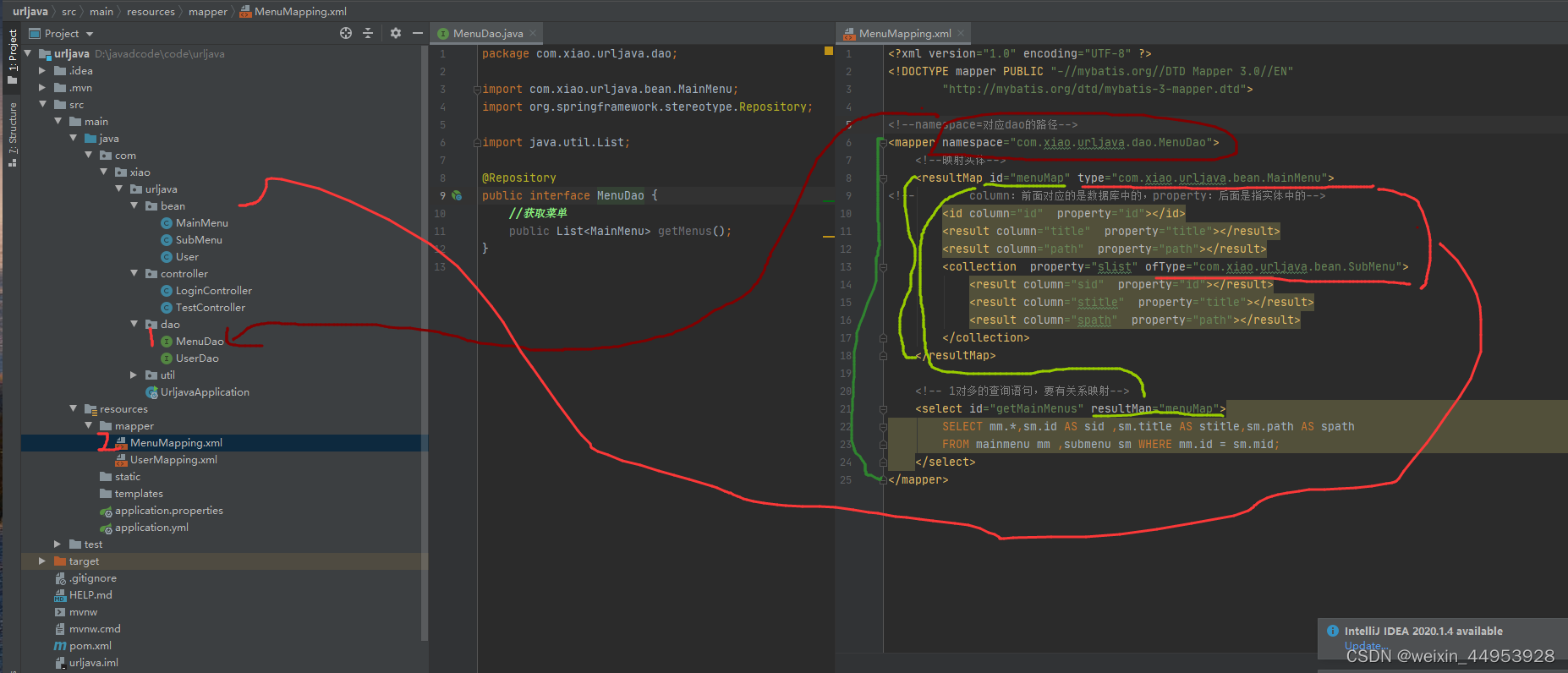Screen dimensions: 1568x673
Task: Expand the util package
Action: tap(134, 375)
